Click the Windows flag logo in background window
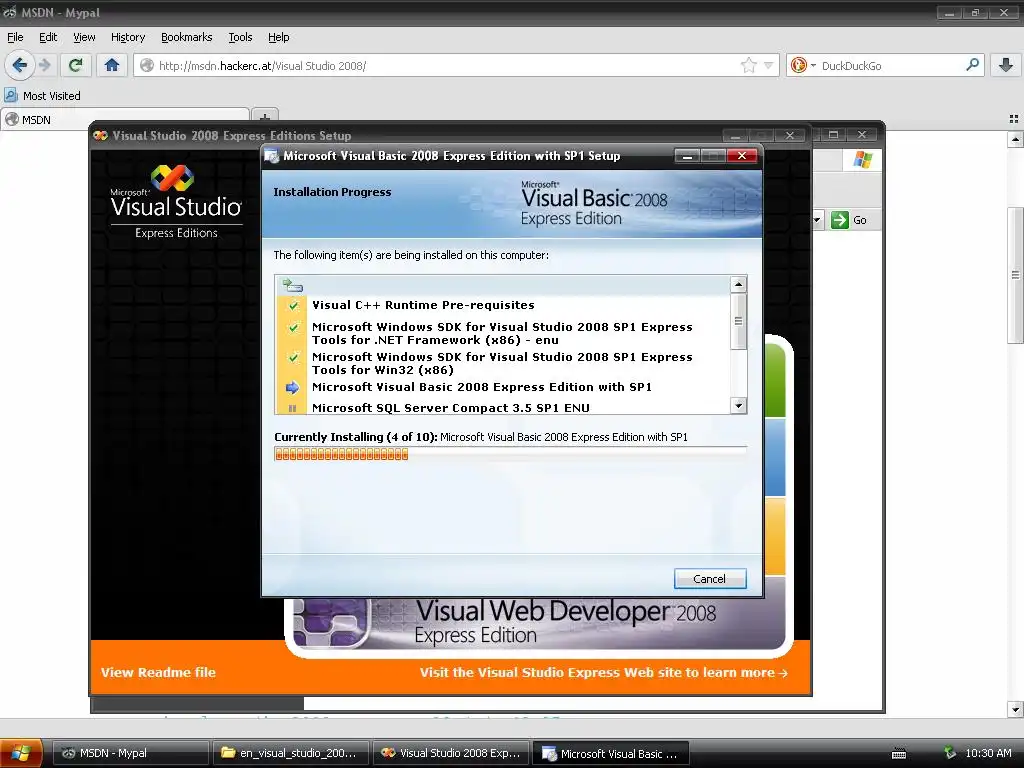 coord(862,160)
